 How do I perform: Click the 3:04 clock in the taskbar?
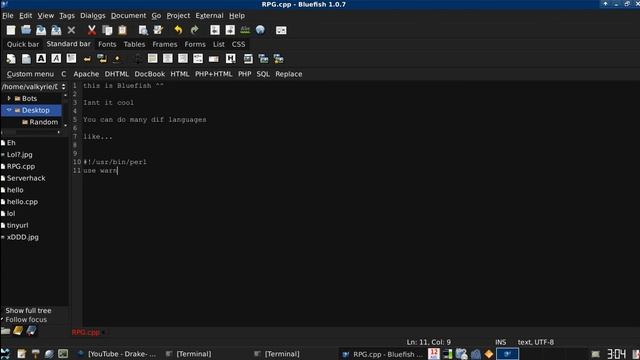coord(616,354)
